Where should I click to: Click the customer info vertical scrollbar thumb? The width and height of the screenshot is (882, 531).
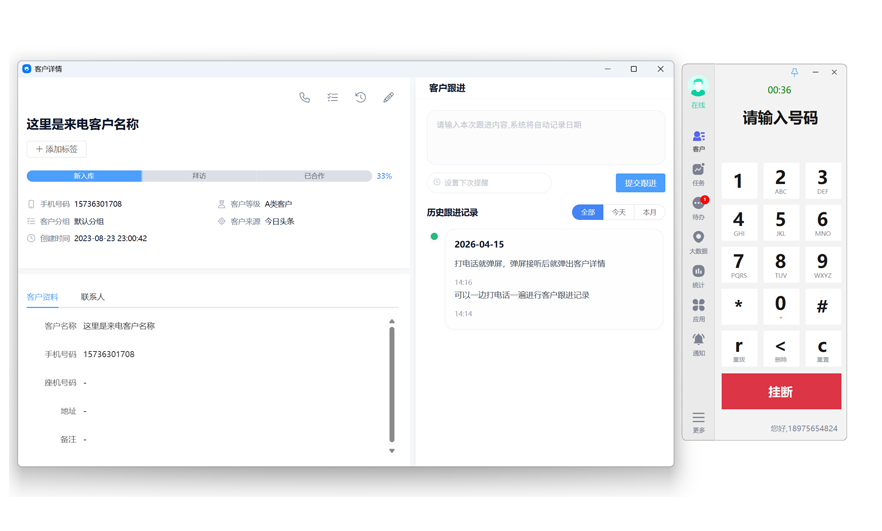[x=392, y=385]
